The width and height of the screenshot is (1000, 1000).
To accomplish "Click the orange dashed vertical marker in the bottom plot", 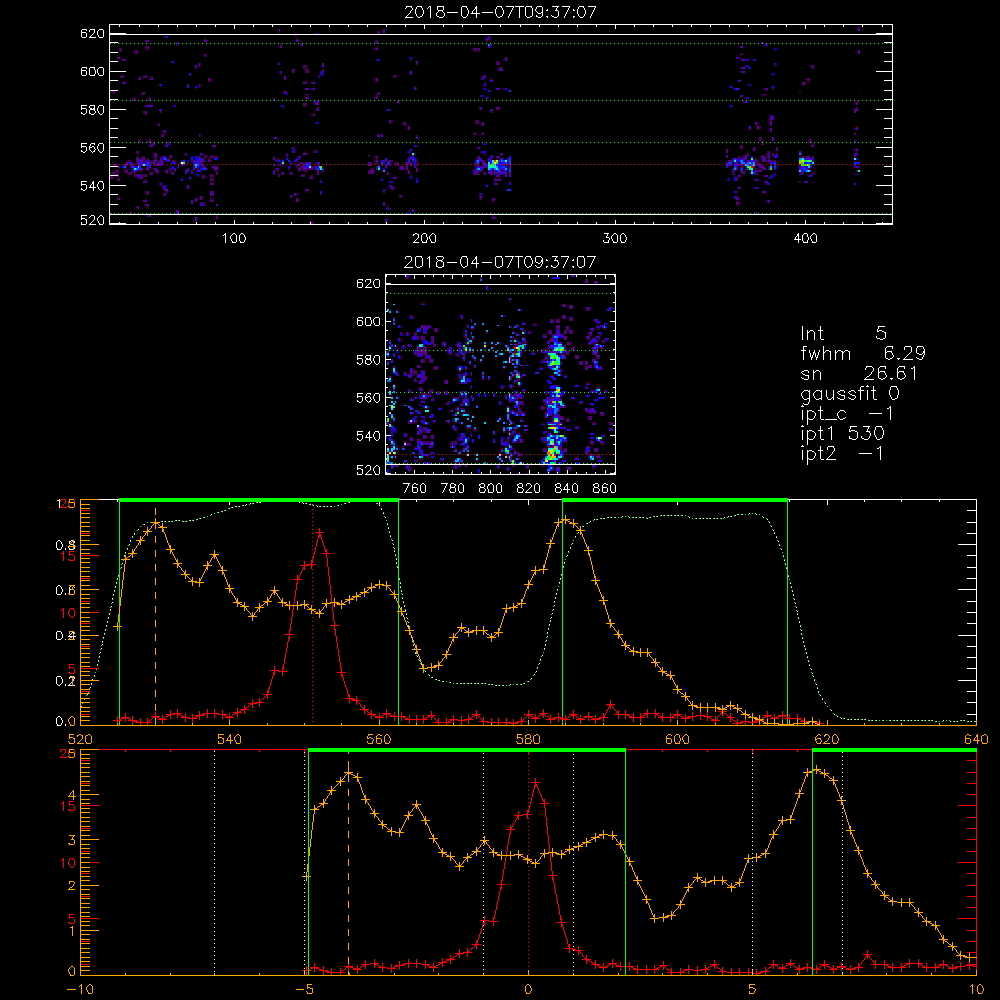I will (x=348, y=866).
